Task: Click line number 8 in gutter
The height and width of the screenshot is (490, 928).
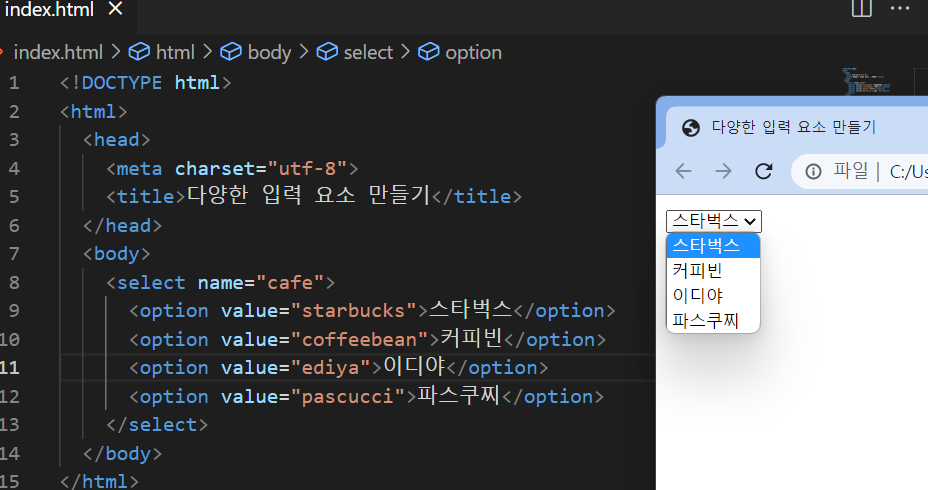Action: pos(14,283)
